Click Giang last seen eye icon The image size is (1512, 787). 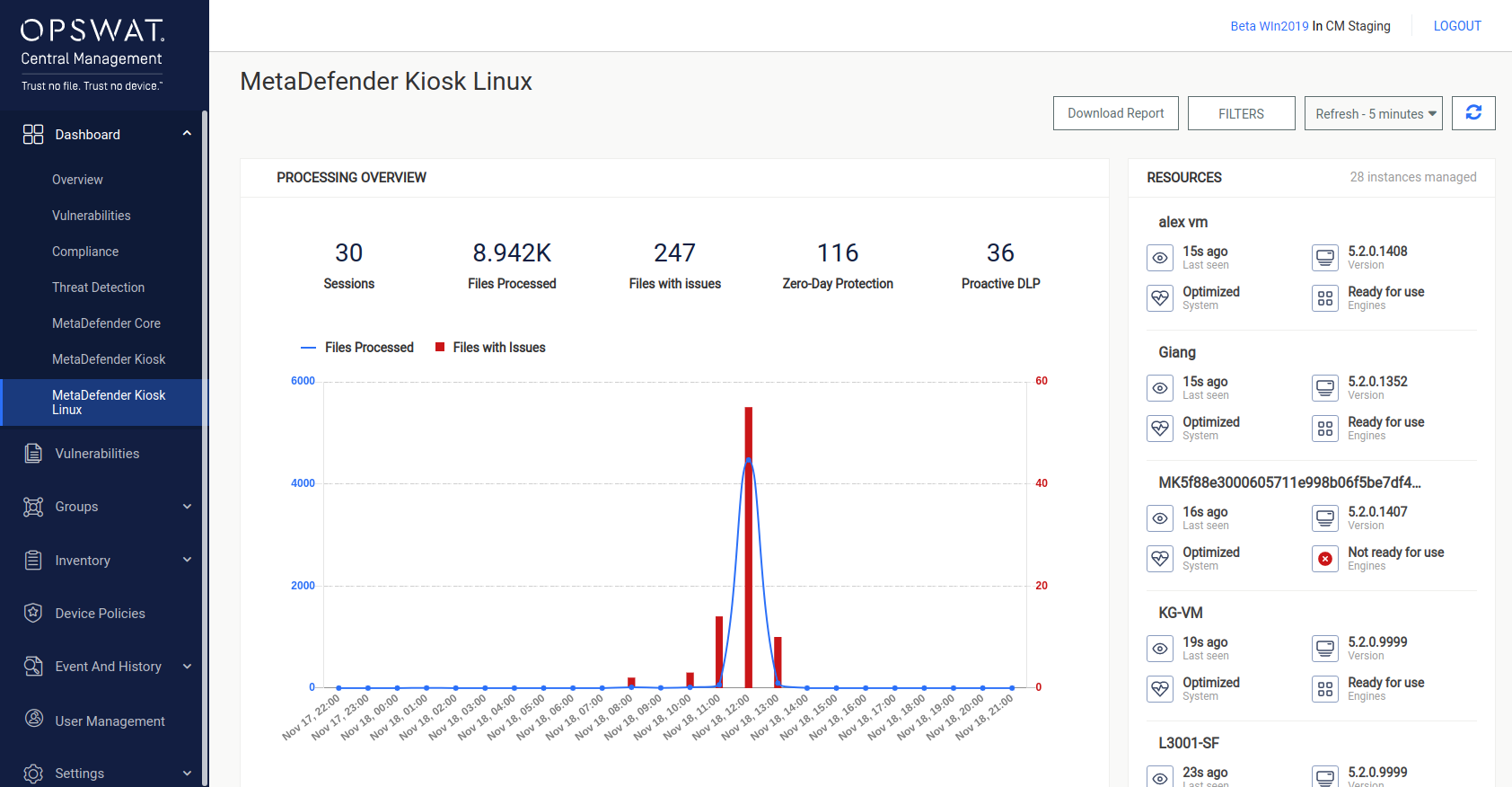[1160, 388]
